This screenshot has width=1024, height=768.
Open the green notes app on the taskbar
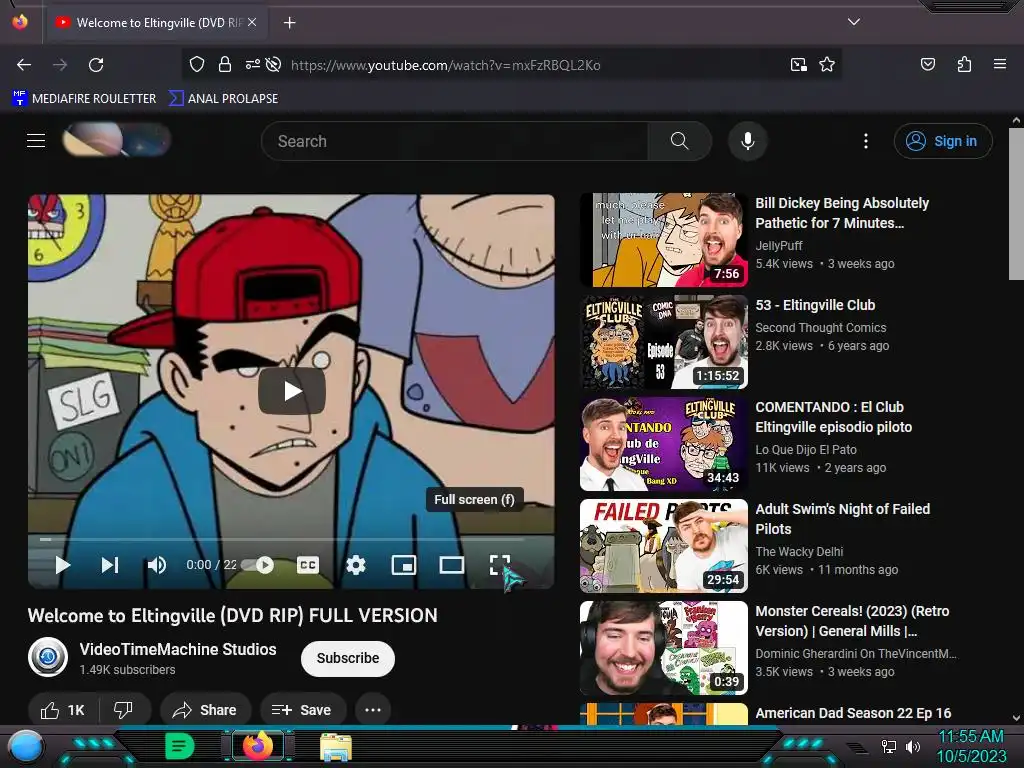(180, 746)
